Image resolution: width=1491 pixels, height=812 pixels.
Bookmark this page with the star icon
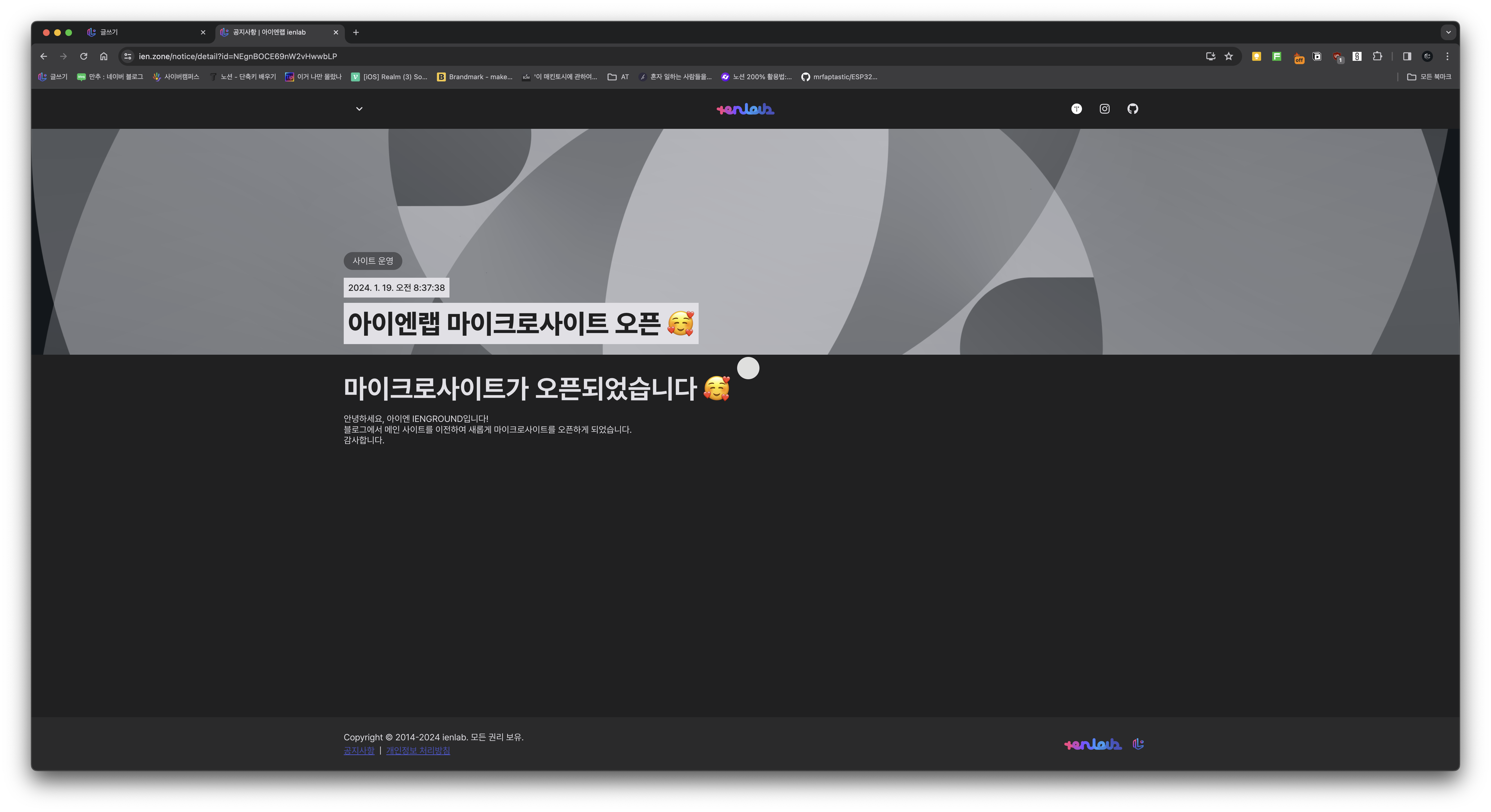1228,56
